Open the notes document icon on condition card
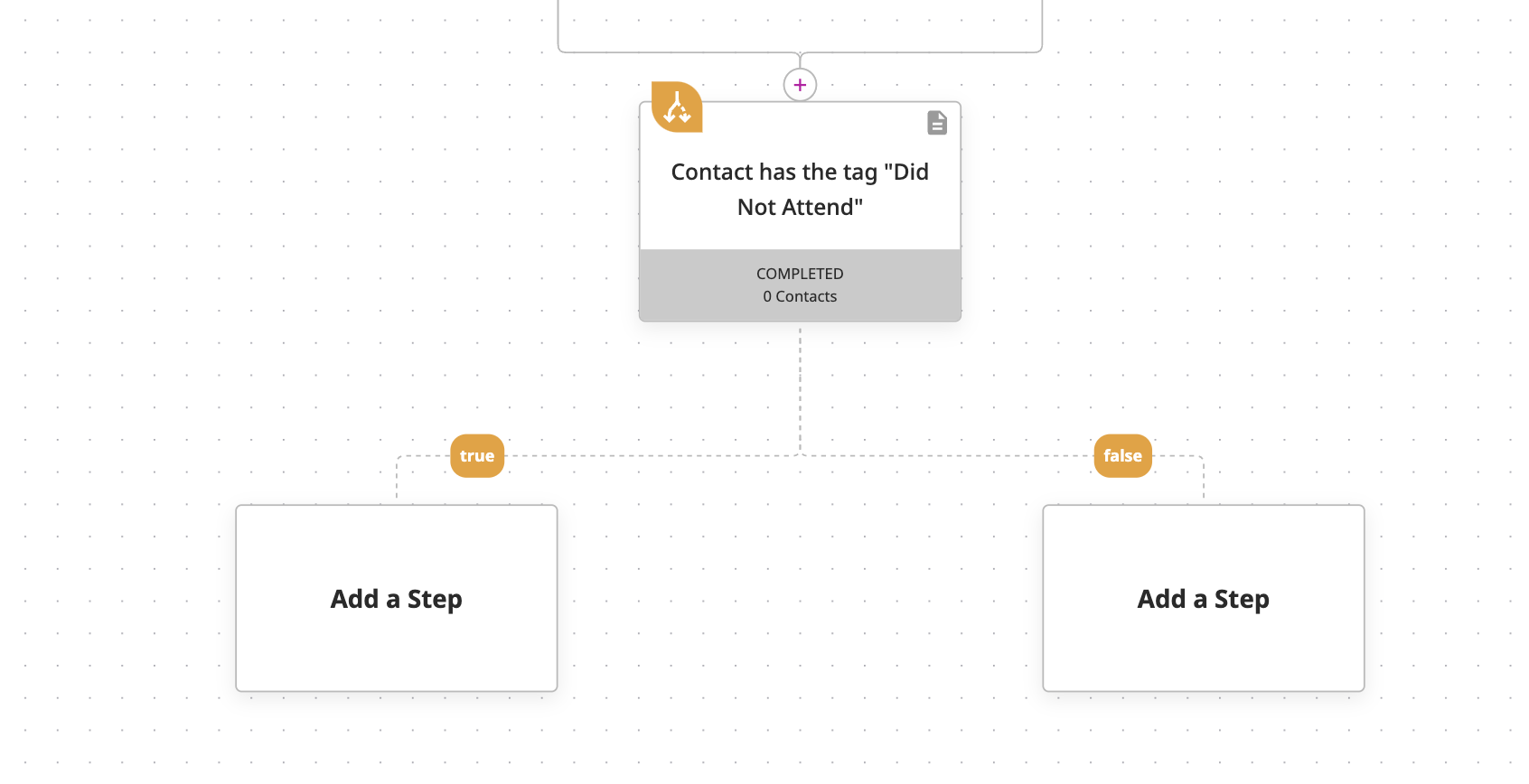This screenshot has height=784, width=1529. [x=937, y=123]
